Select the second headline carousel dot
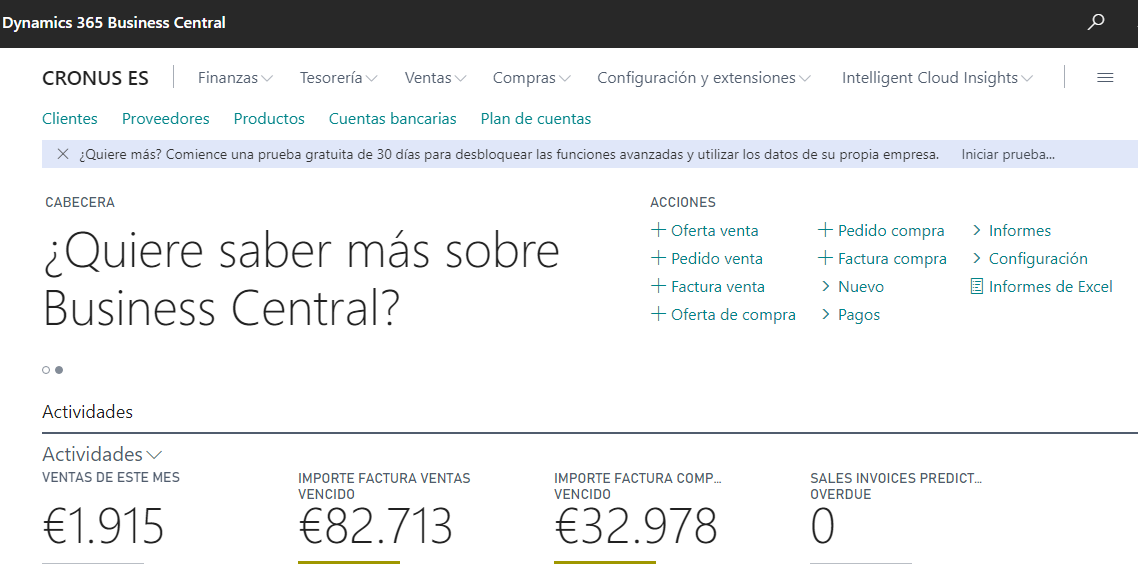Screen dimensions: 1138x569 [59, 370]
